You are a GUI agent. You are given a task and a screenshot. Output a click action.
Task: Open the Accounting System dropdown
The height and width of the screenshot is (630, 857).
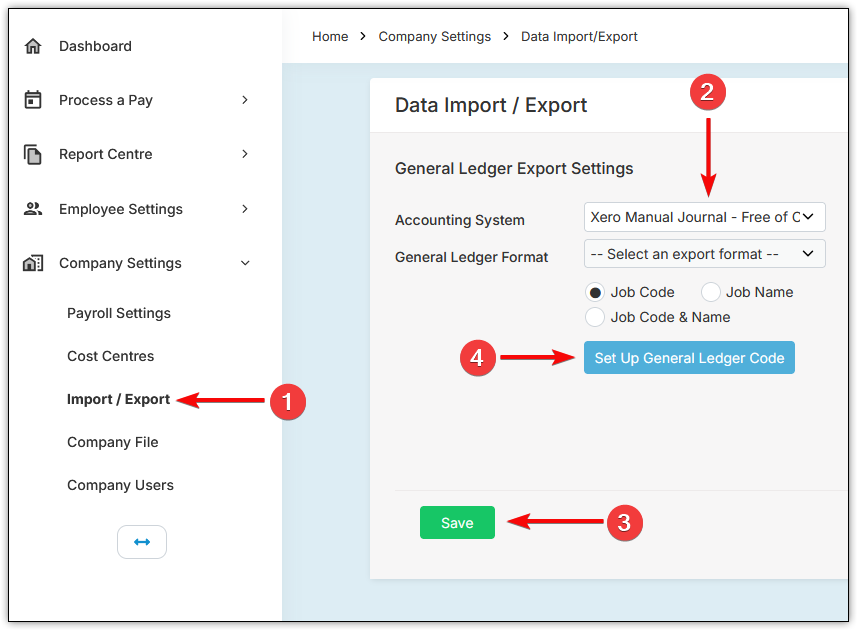pyautogui.click(x=704, y=216)
